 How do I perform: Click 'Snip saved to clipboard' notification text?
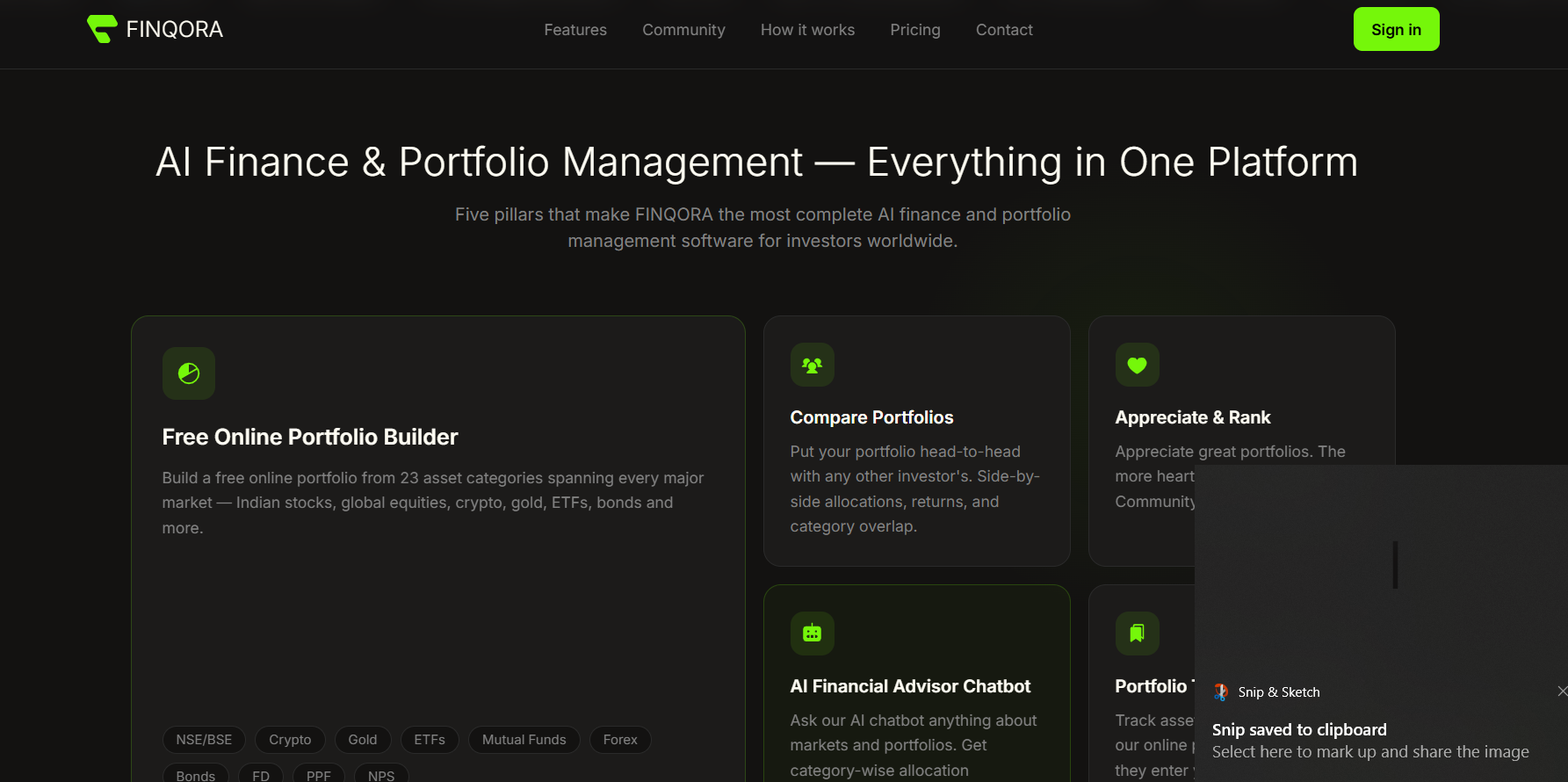1299,729
